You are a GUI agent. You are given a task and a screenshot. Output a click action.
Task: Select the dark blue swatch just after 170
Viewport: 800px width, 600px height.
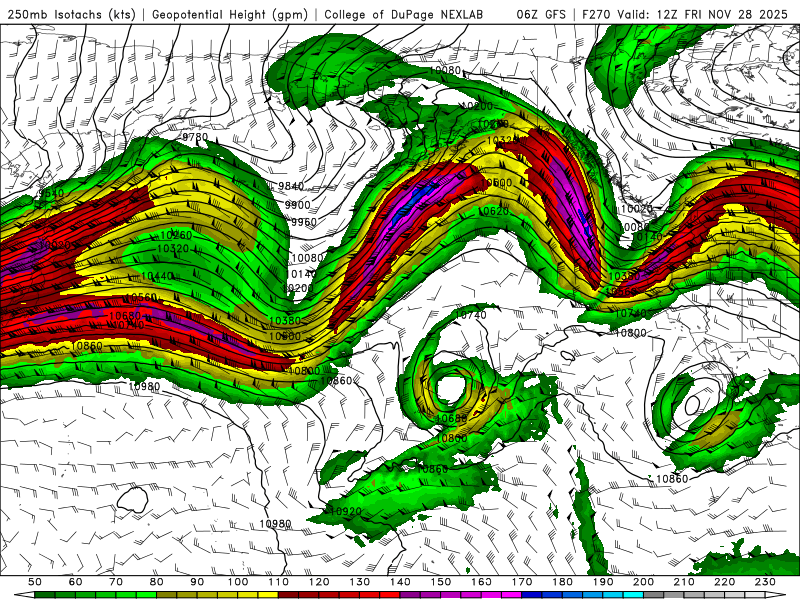532,595
